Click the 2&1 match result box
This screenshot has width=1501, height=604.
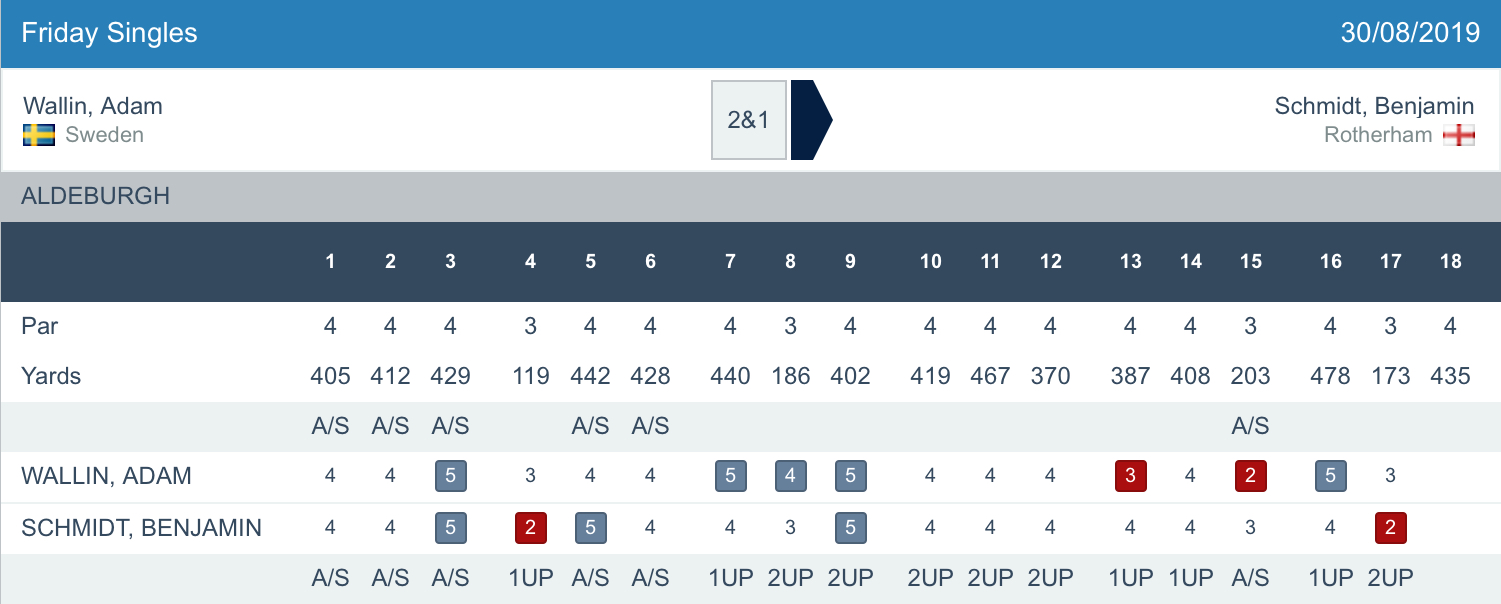click(x=749, y=120)
